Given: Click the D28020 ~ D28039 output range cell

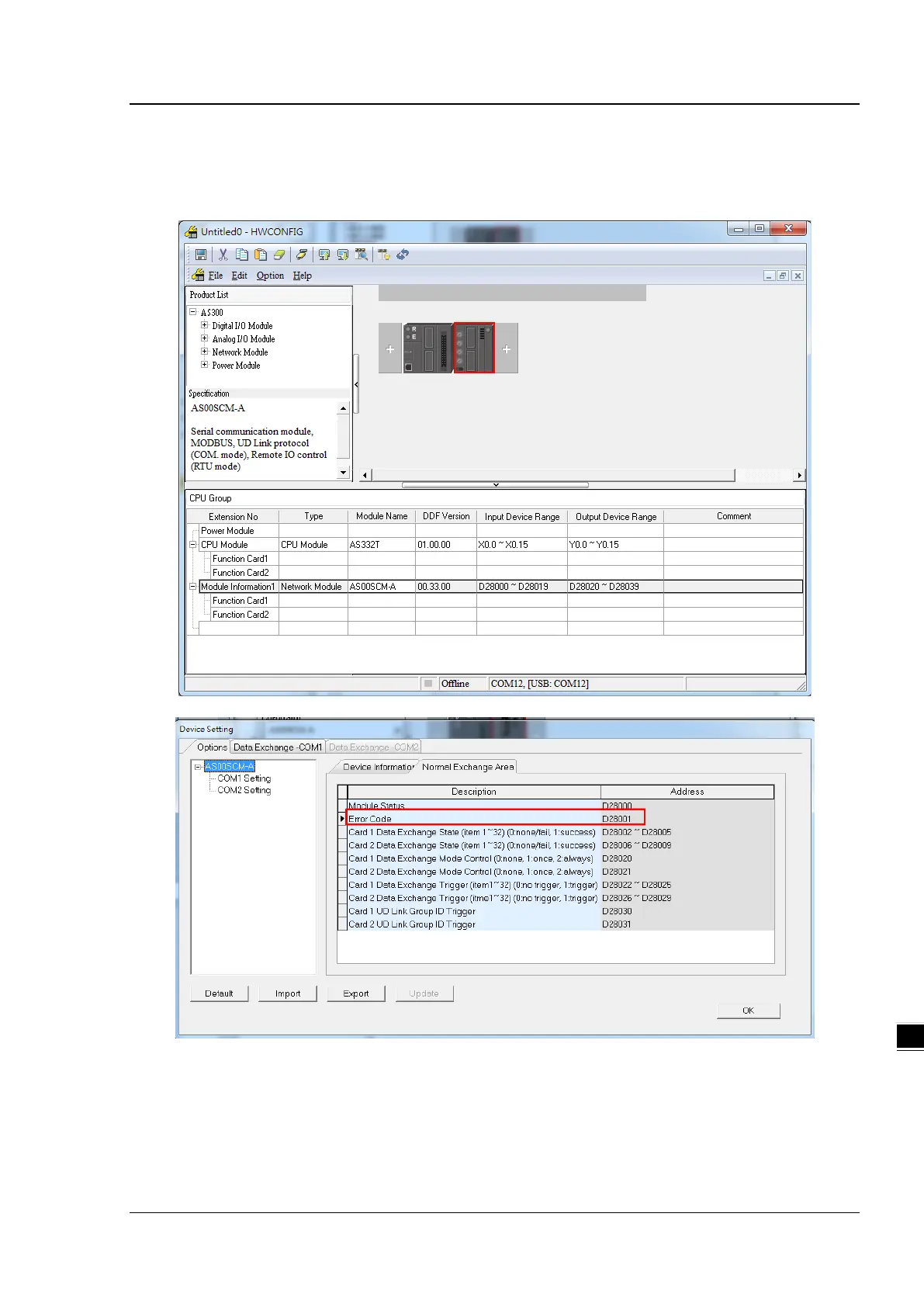Looking at the screenshot, I should click(614, 587).
